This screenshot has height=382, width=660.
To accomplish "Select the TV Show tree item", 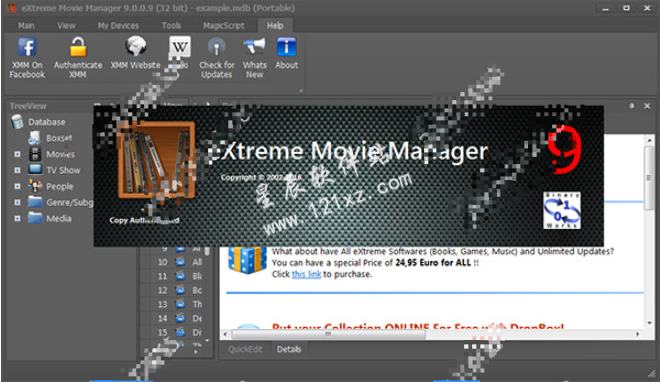I will [63, 170].
